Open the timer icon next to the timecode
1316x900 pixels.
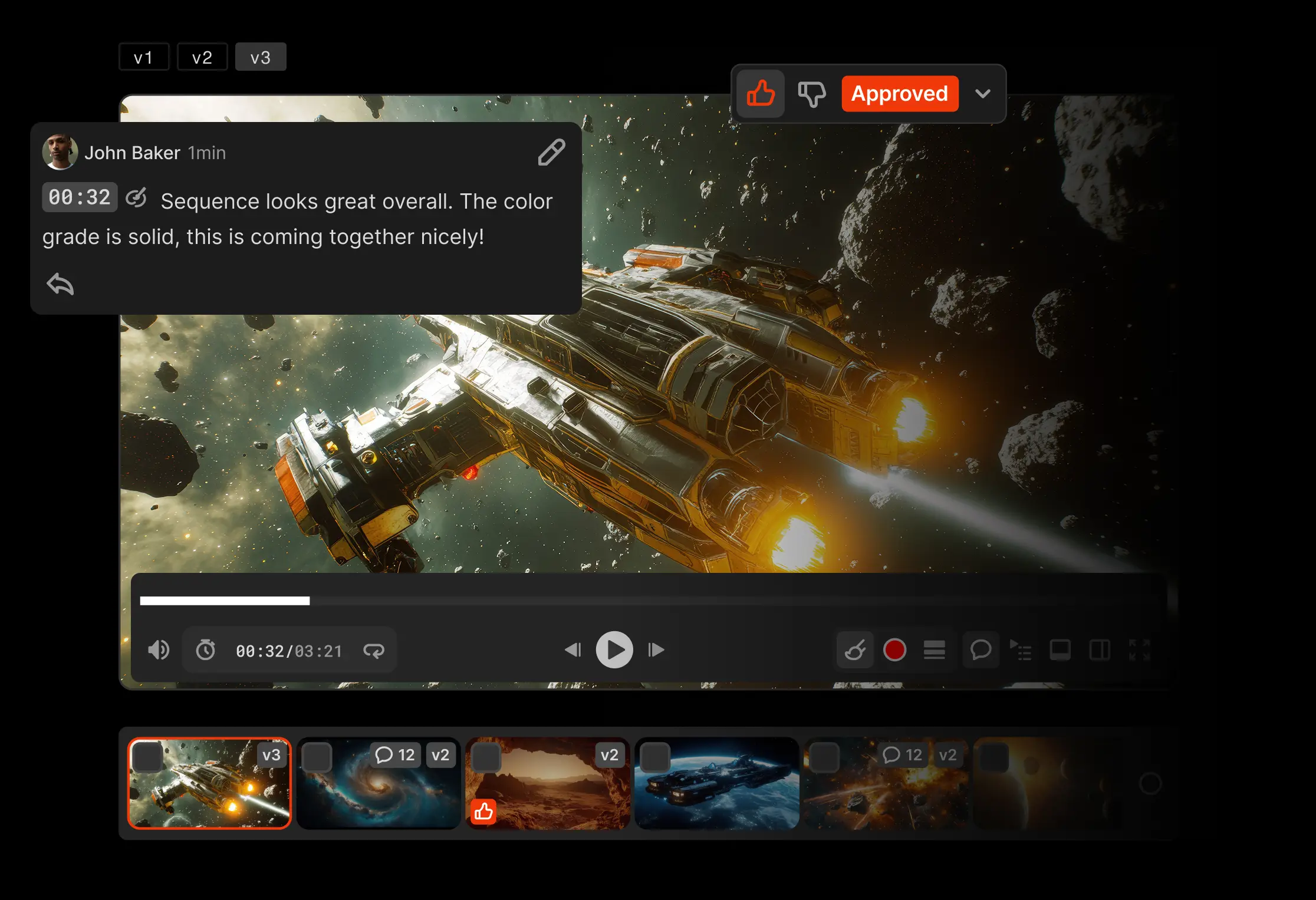(x=205, y=650)
